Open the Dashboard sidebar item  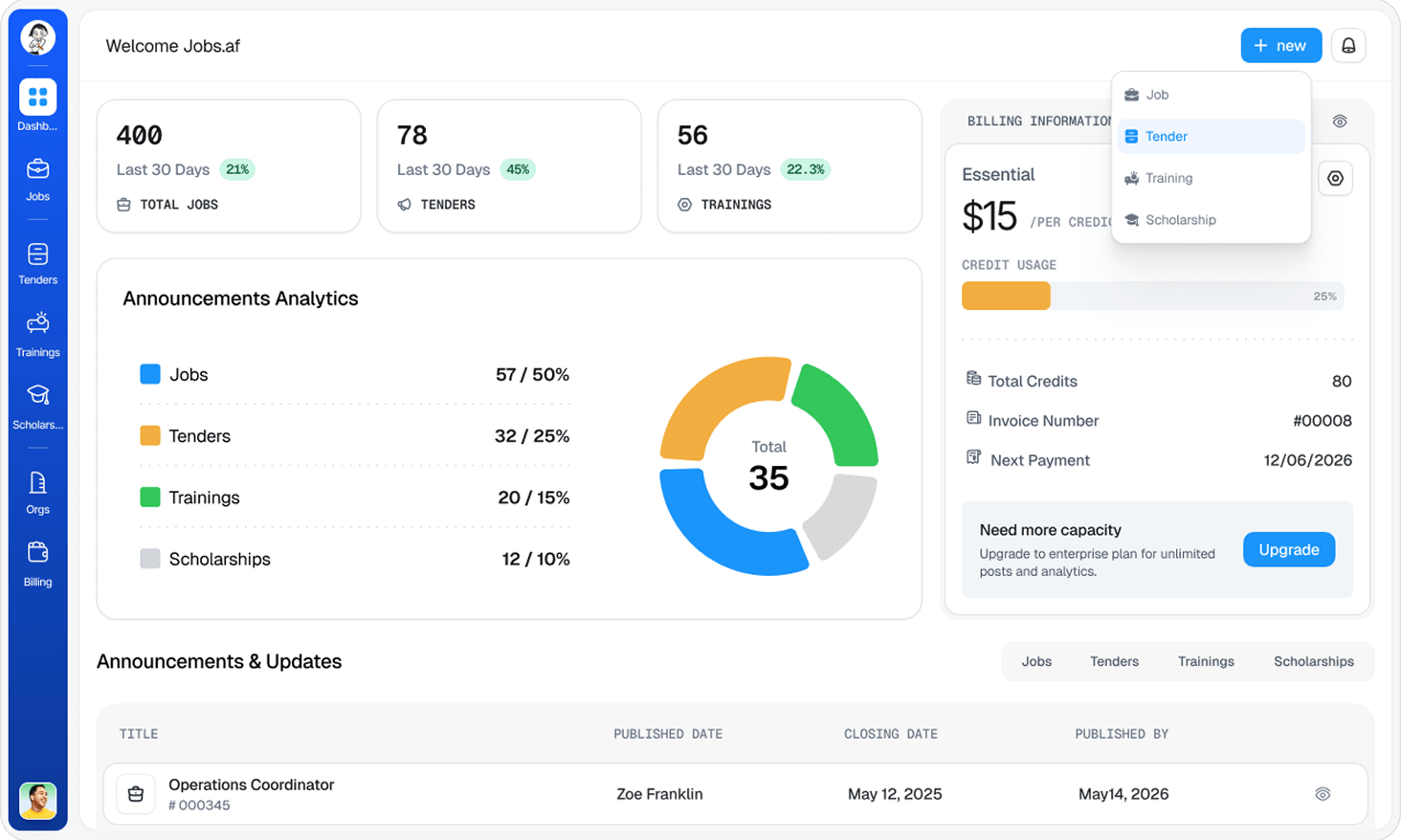click(x=37, y=105)
